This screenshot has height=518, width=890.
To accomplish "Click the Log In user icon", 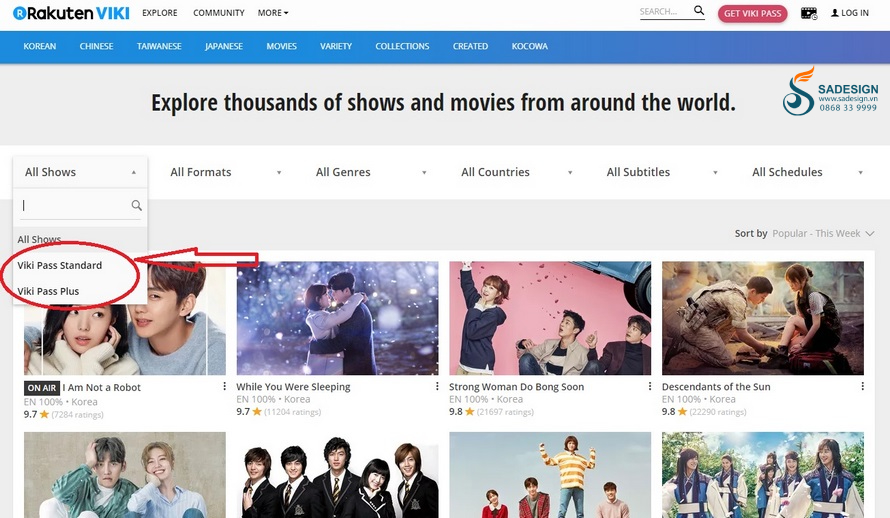I will coord(835,12).
